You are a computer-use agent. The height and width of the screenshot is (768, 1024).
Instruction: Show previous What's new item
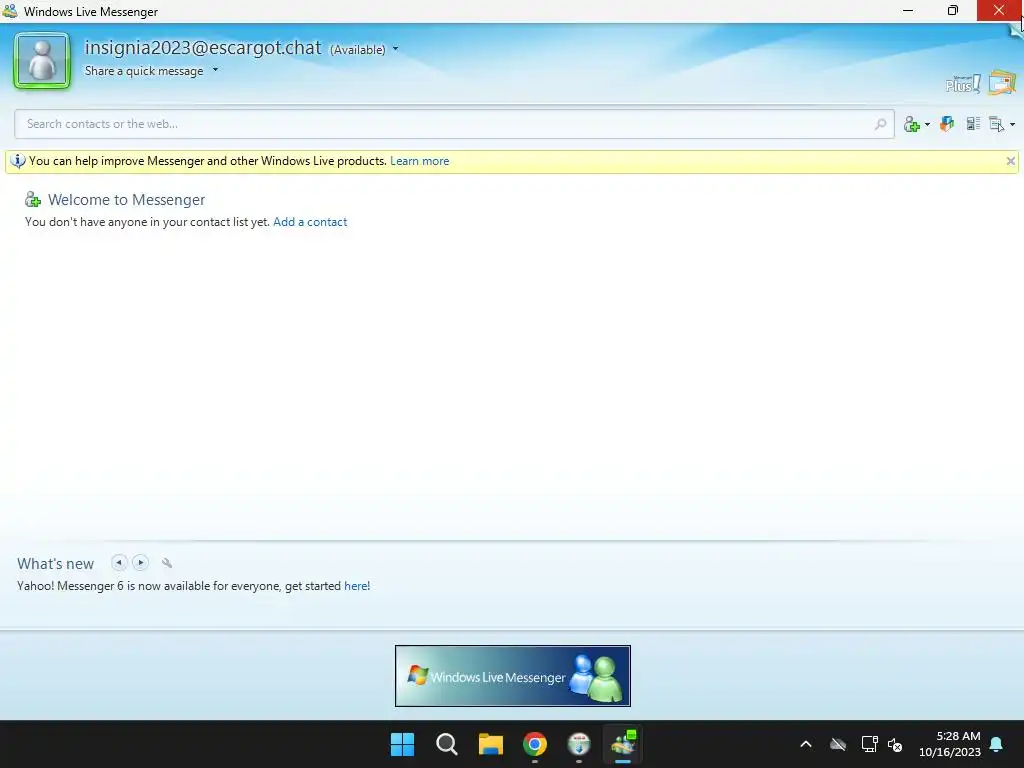119,562
